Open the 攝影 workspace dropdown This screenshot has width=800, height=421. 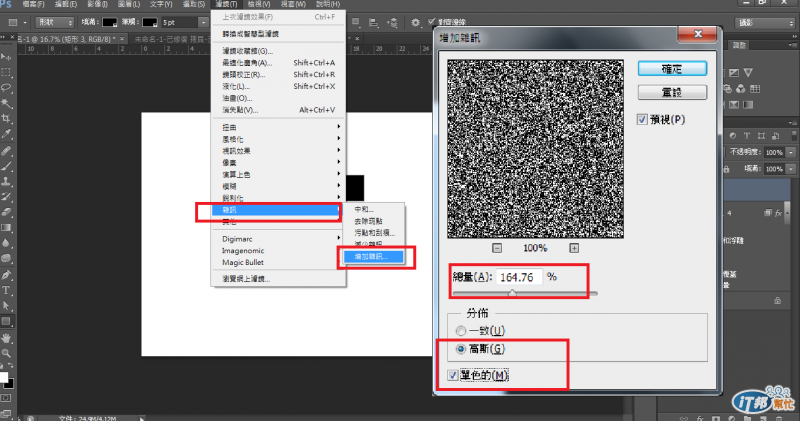coord(765,23)
